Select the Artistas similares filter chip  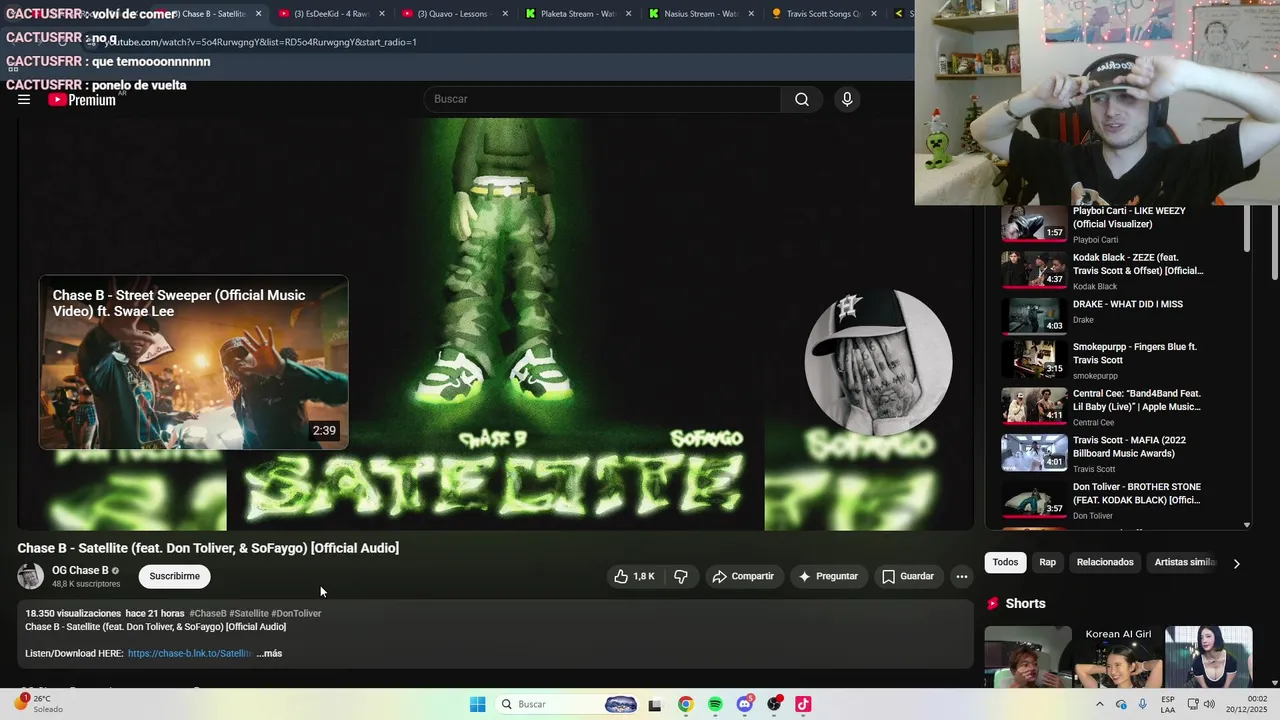[x=1185, y=562]
